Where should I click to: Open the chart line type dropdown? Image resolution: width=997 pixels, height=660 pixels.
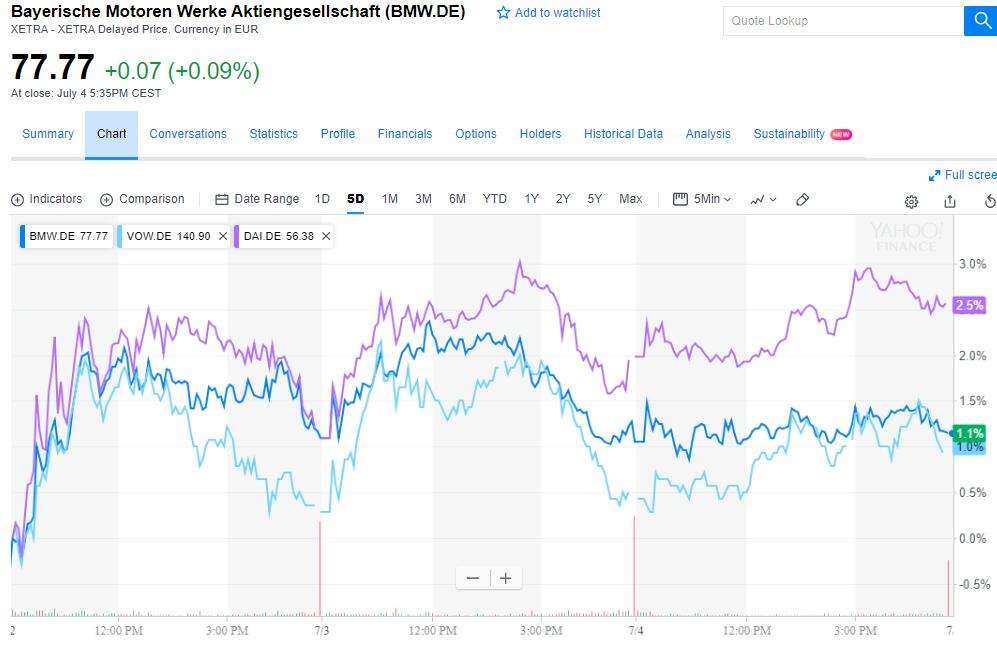pyautogui.click(x=763, y=199)
